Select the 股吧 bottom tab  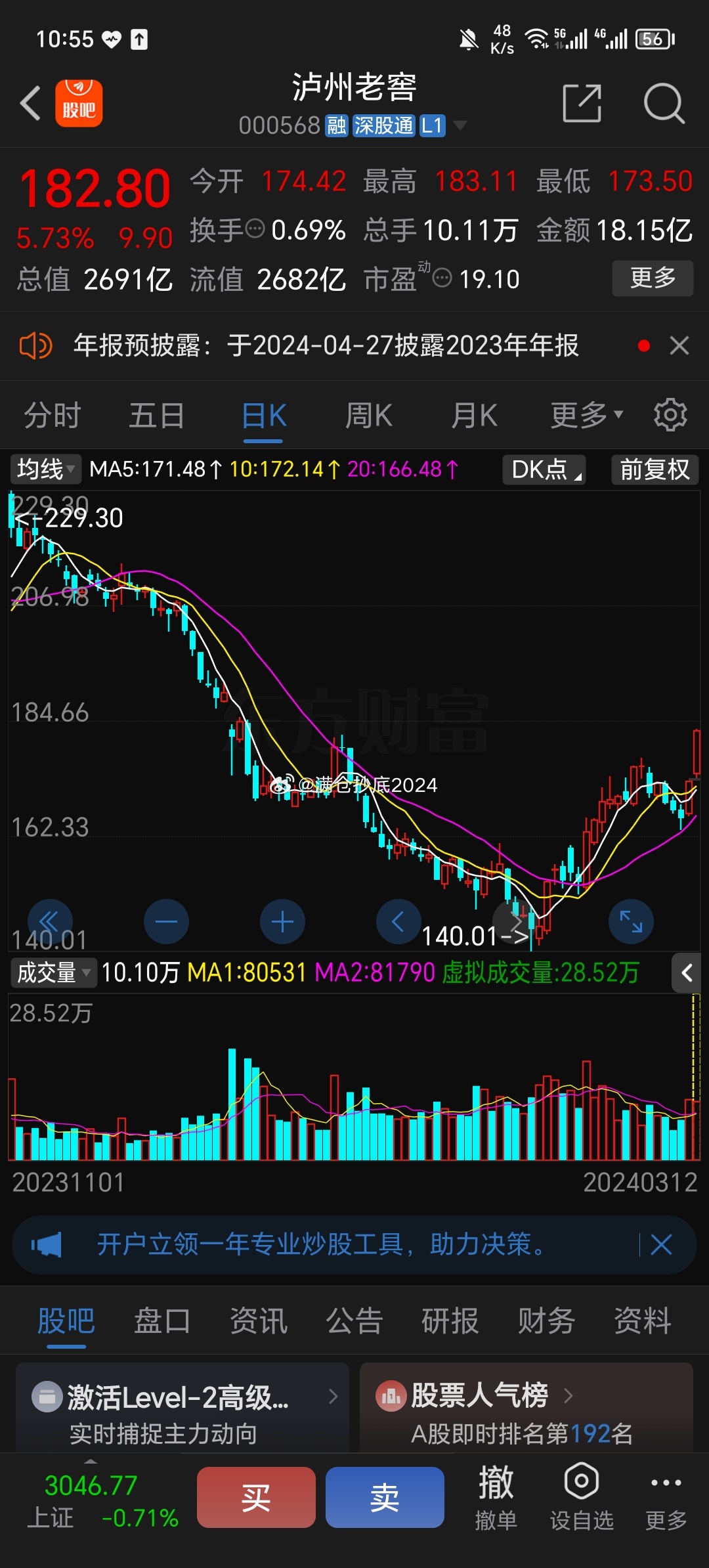66,1321
